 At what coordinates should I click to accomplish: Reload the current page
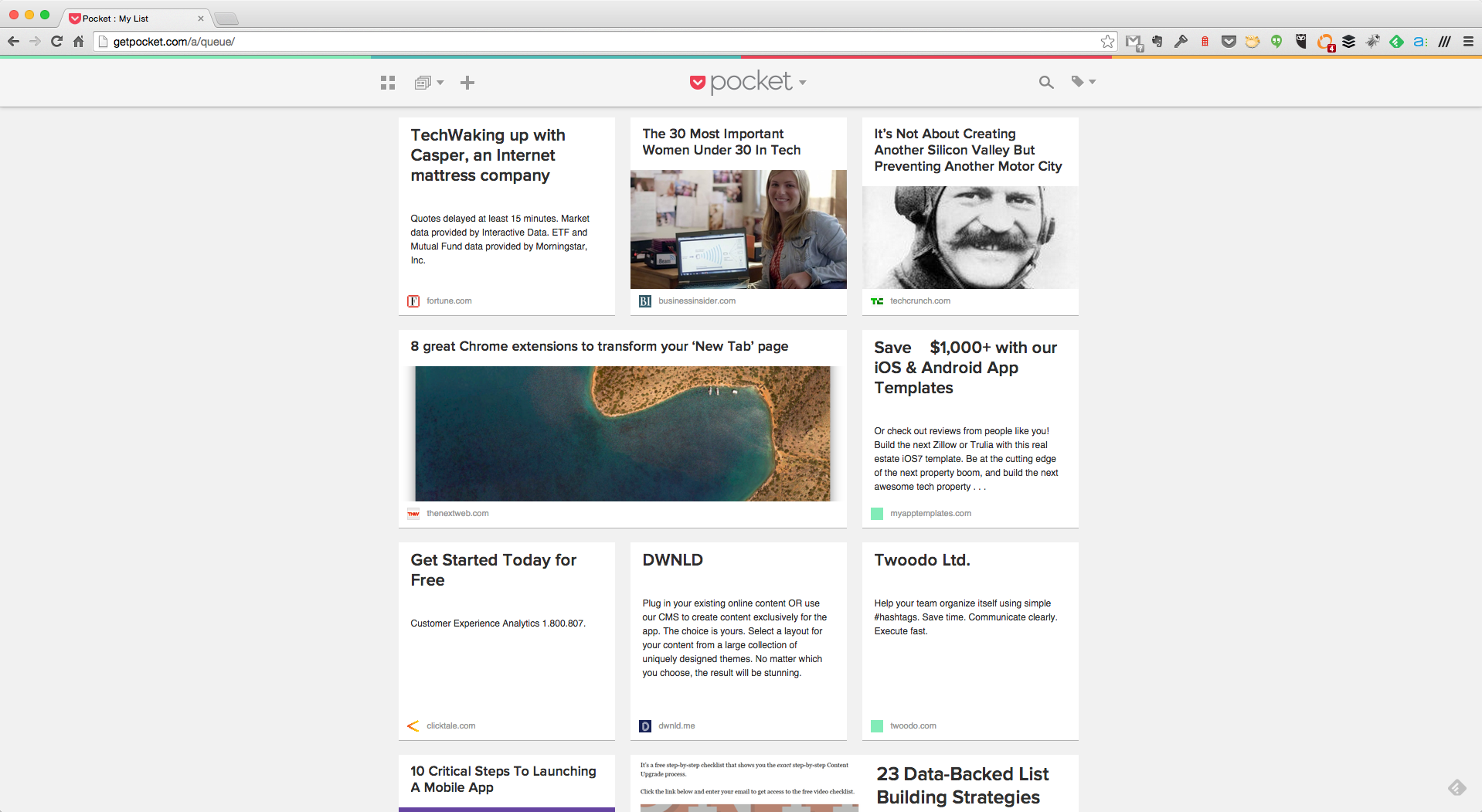56,42
